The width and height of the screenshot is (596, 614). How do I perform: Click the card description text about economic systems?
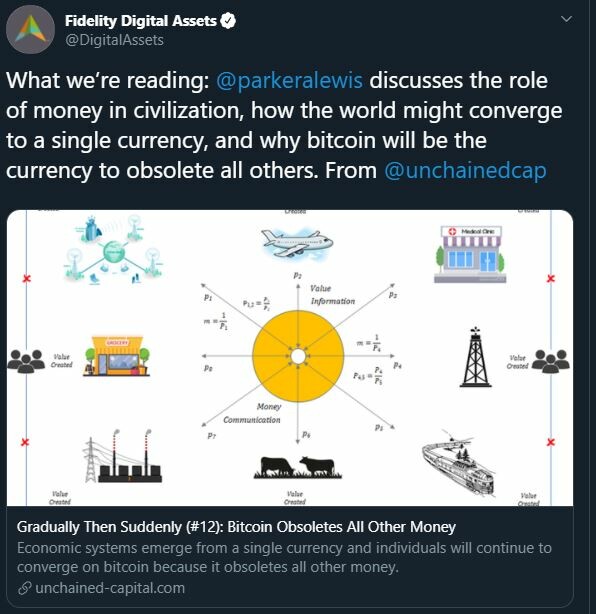284,558
